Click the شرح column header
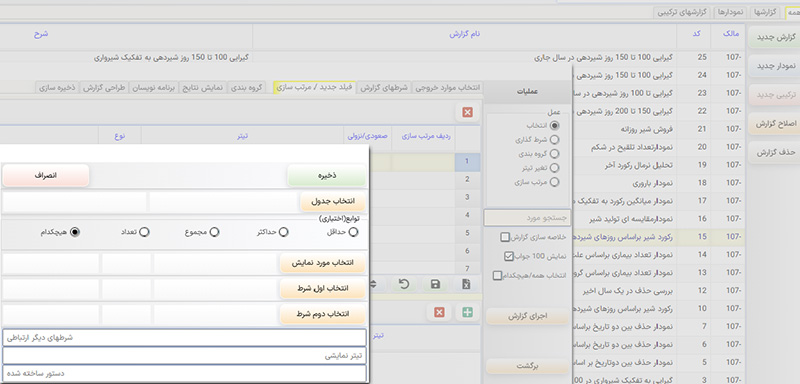800x384 pixels. pos(41,34)
